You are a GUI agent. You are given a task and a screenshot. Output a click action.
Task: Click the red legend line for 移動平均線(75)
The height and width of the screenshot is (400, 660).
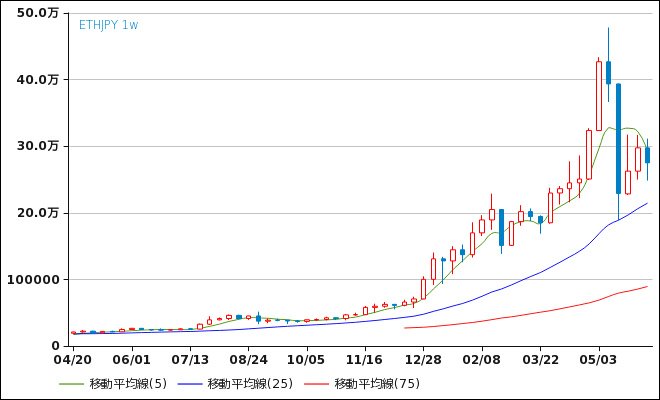pos(317,384)
